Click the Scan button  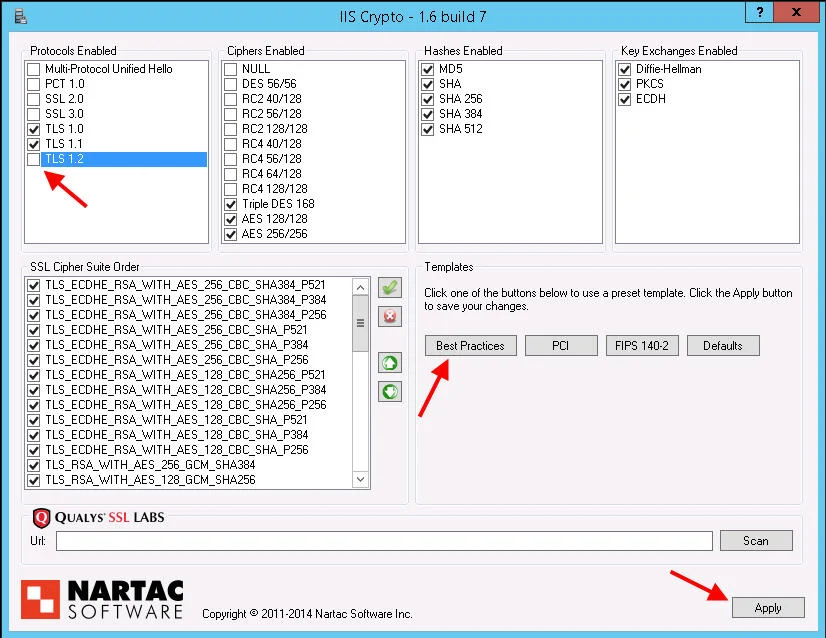point(756,541)
